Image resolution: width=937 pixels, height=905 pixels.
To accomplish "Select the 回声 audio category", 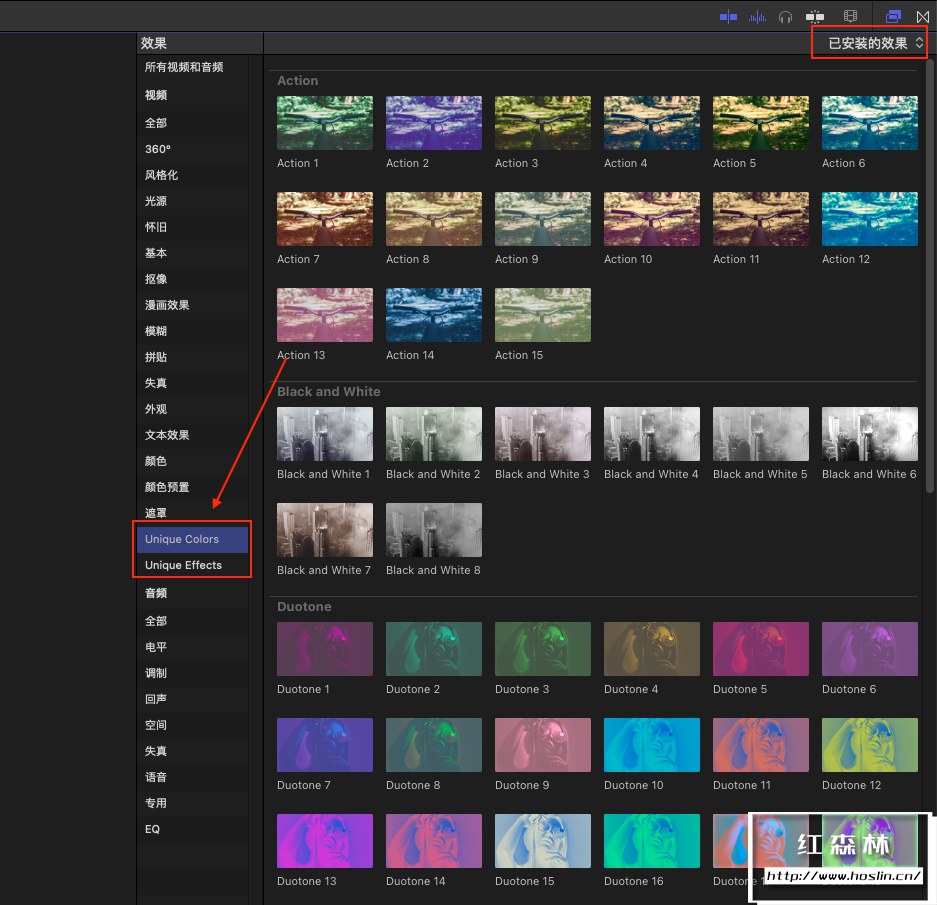I will pos(192,699).
